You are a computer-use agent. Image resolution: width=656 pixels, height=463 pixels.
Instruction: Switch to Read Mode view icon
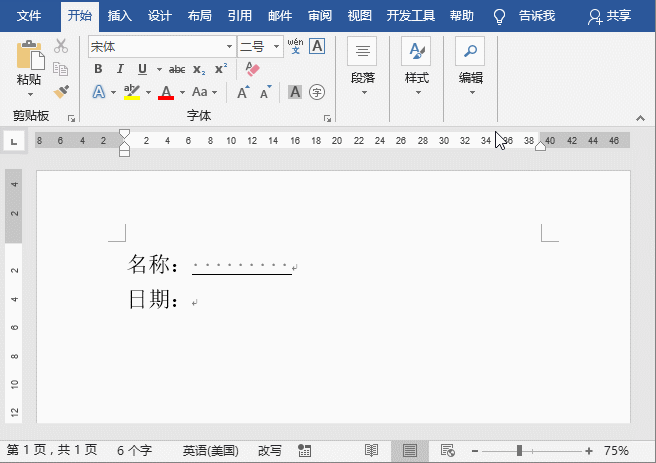pos(371,450)
